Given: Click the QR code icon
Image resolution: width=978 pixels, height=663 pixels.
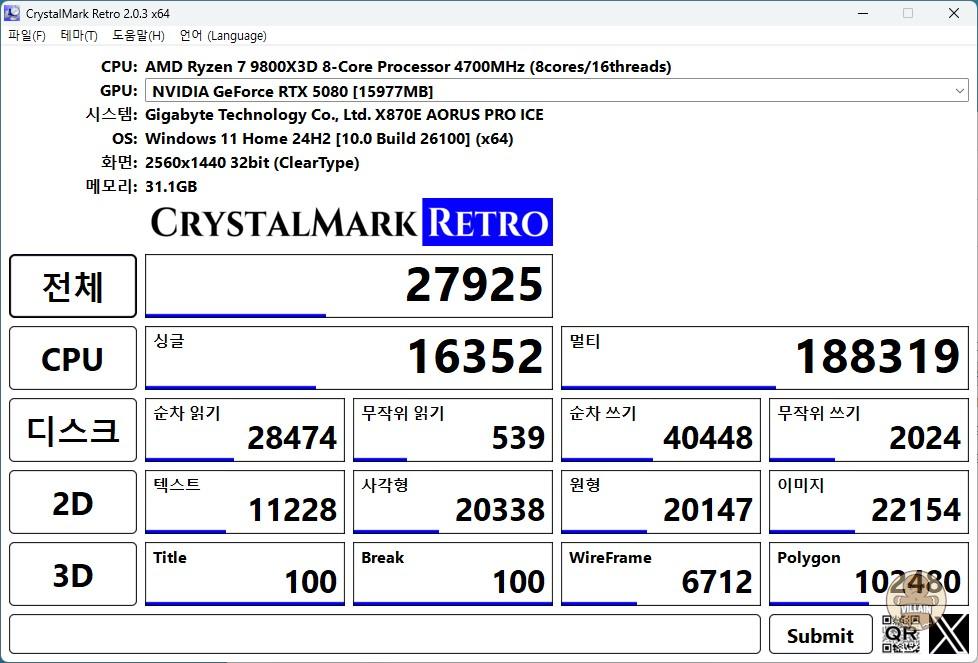Looking at the screenshot, I should pos(901,634).
